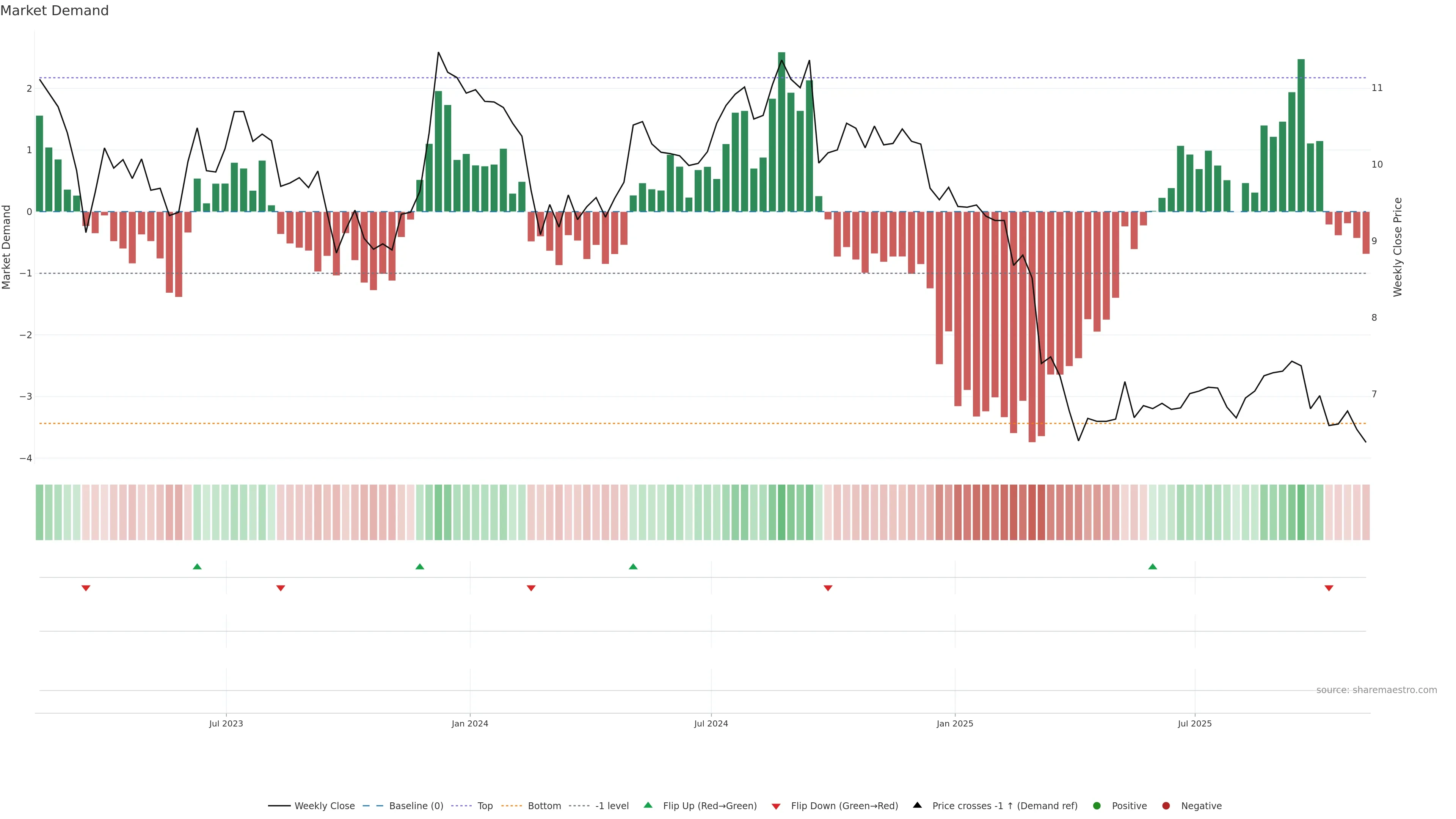Click the rightmost red flip-down marker
This screenshot has height=819, width=1456.
coord(1329,588)
